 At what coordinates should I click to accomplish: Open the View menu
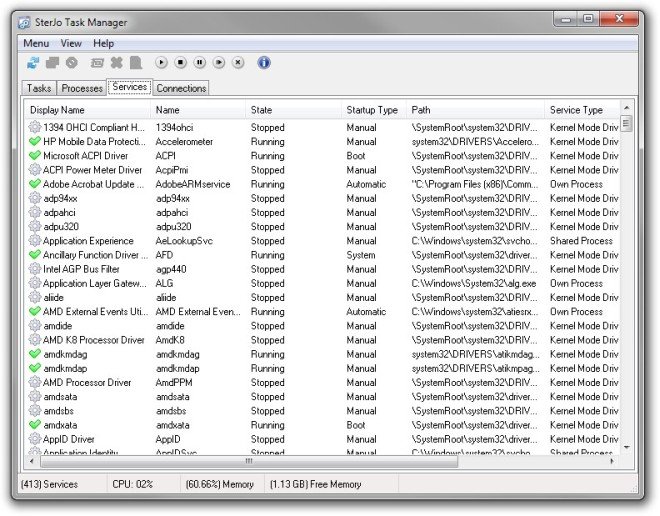coord(71,43)
